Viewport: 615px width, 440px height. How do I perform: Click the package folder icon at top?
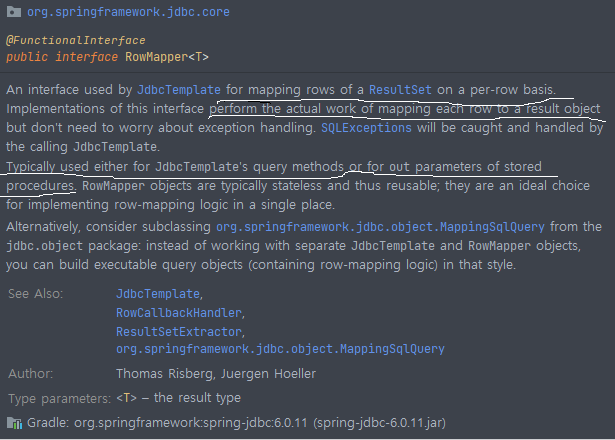pos(14,12)
